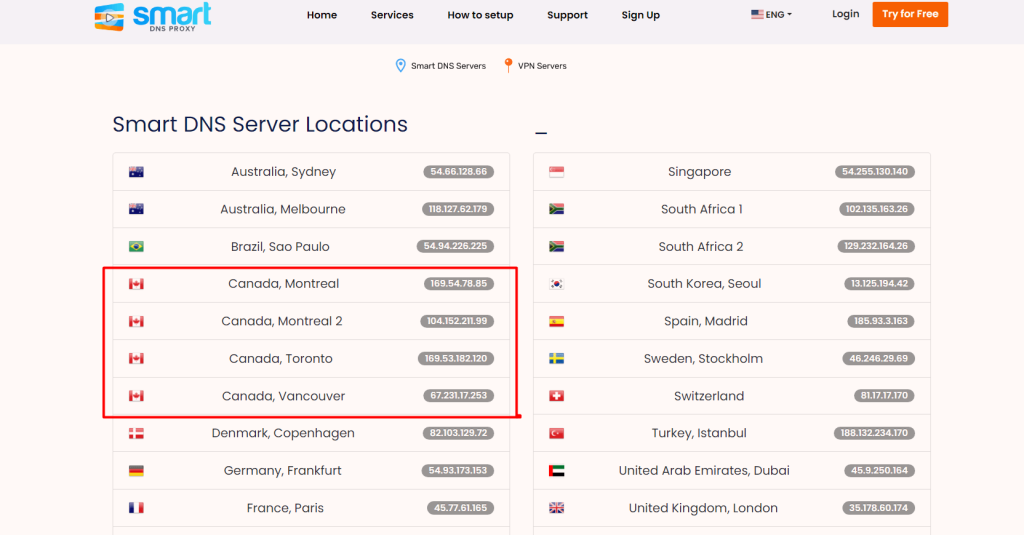The width and height of the screenshot is (1024, 535).
Task: Go to the Home menu item
Action: [322, 15]
